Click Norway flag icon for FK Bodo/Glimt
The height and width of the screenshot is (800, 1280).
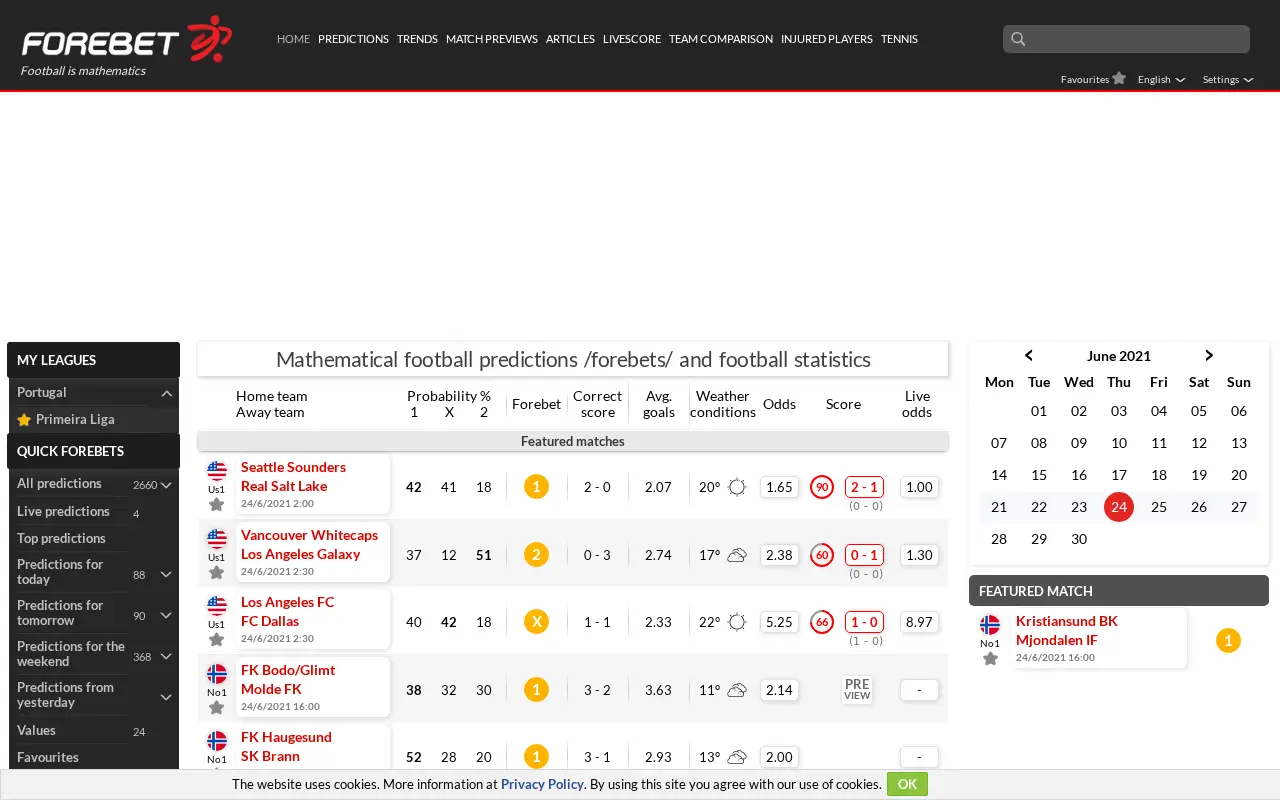tap(217, 674)
